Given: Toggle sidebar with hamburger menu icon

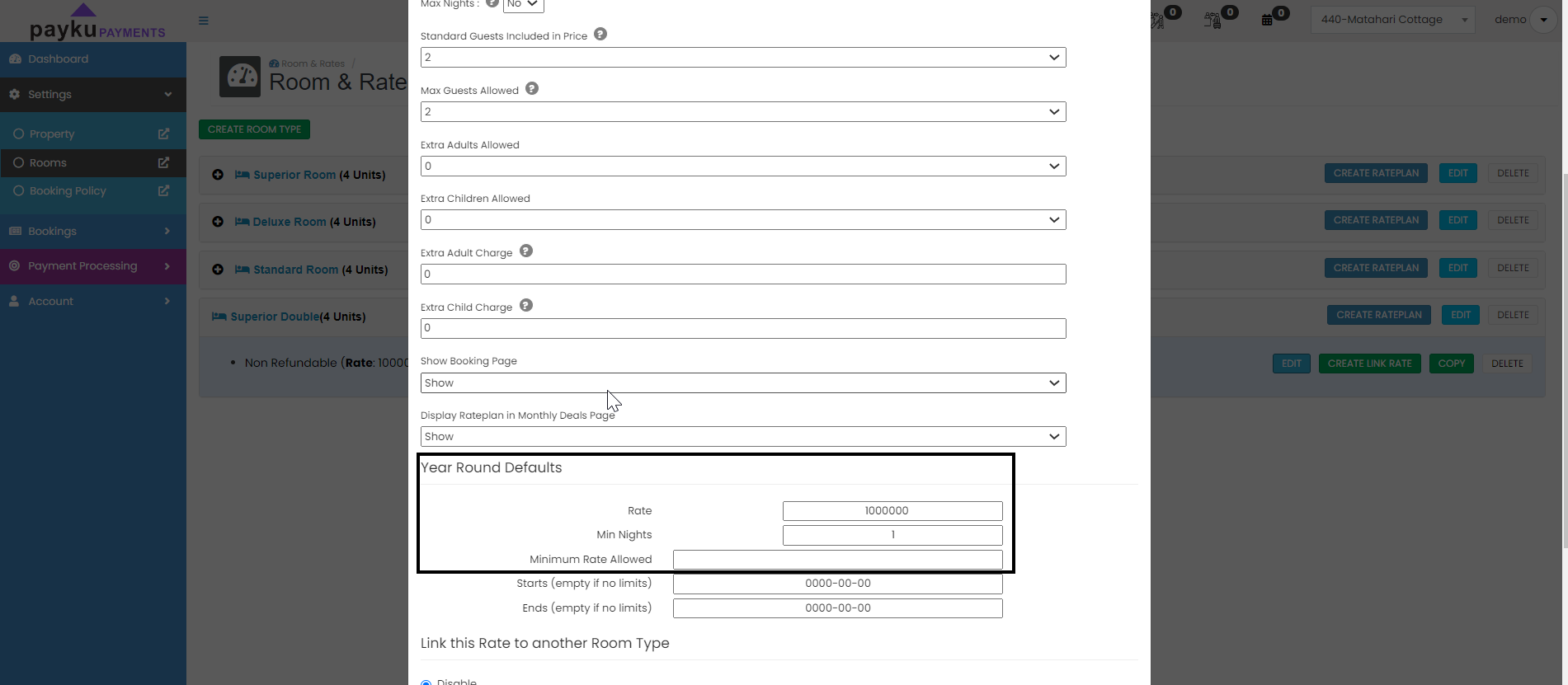Looking at the screenshot, I should pos(204,21).
